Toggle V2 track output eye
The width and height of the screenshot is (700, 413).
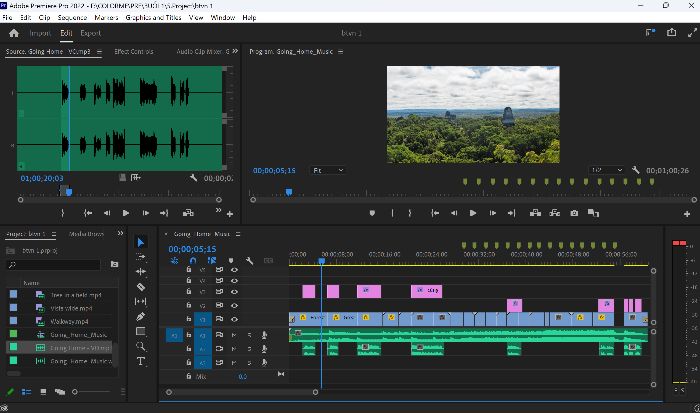tap(234, 305)
